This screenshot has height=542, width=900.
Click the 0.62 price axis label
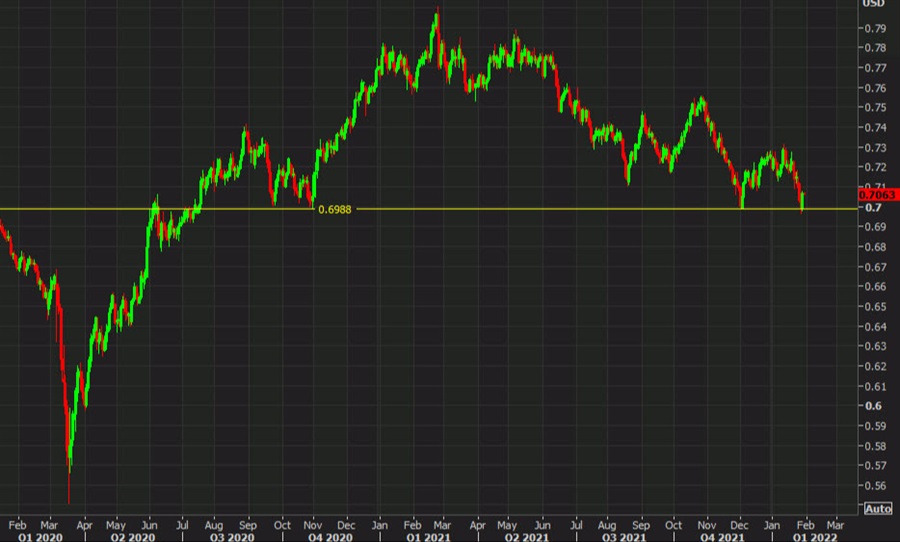[x=875, y=366]
